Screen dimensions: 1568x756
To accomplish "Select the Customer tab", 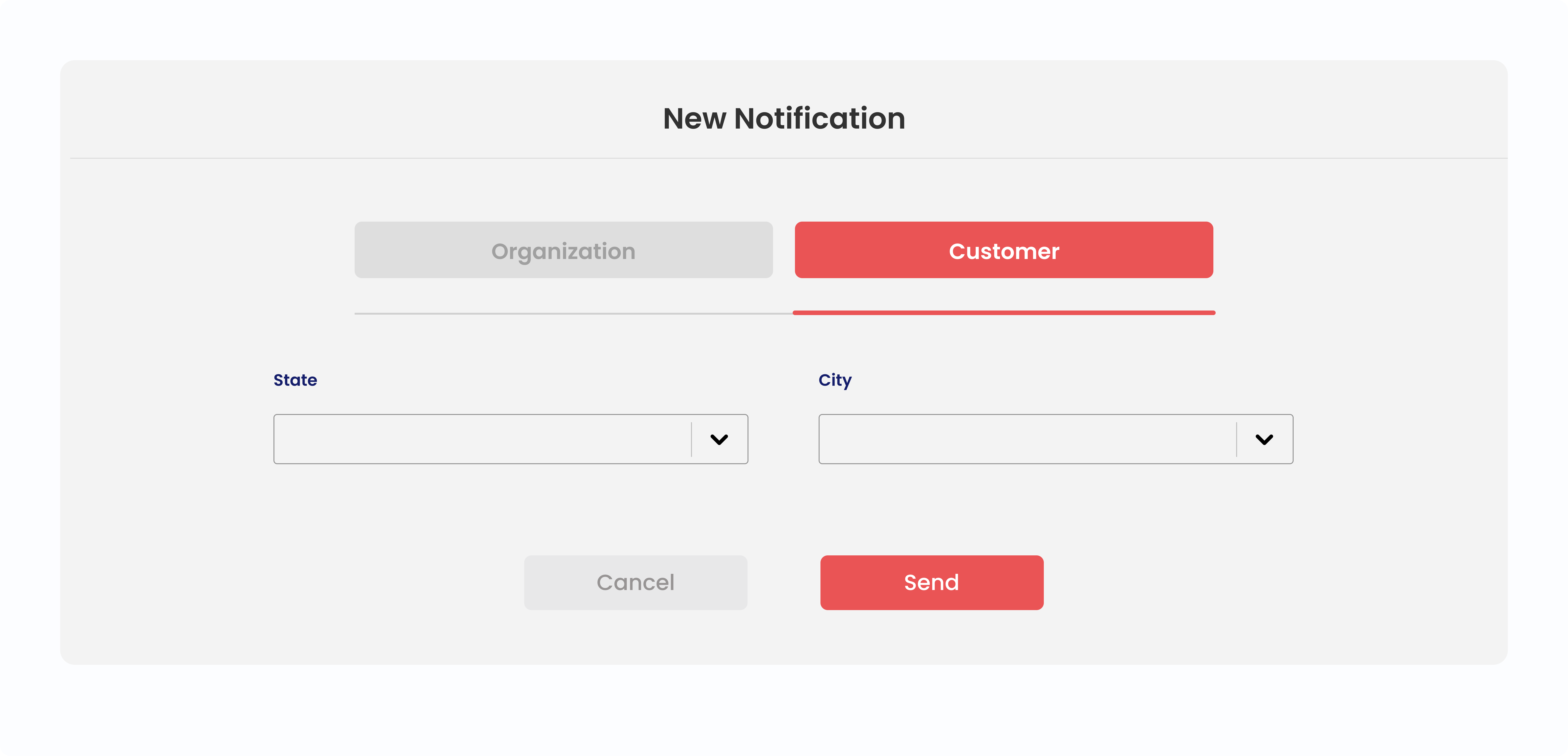I will [x=1004, y=250].
